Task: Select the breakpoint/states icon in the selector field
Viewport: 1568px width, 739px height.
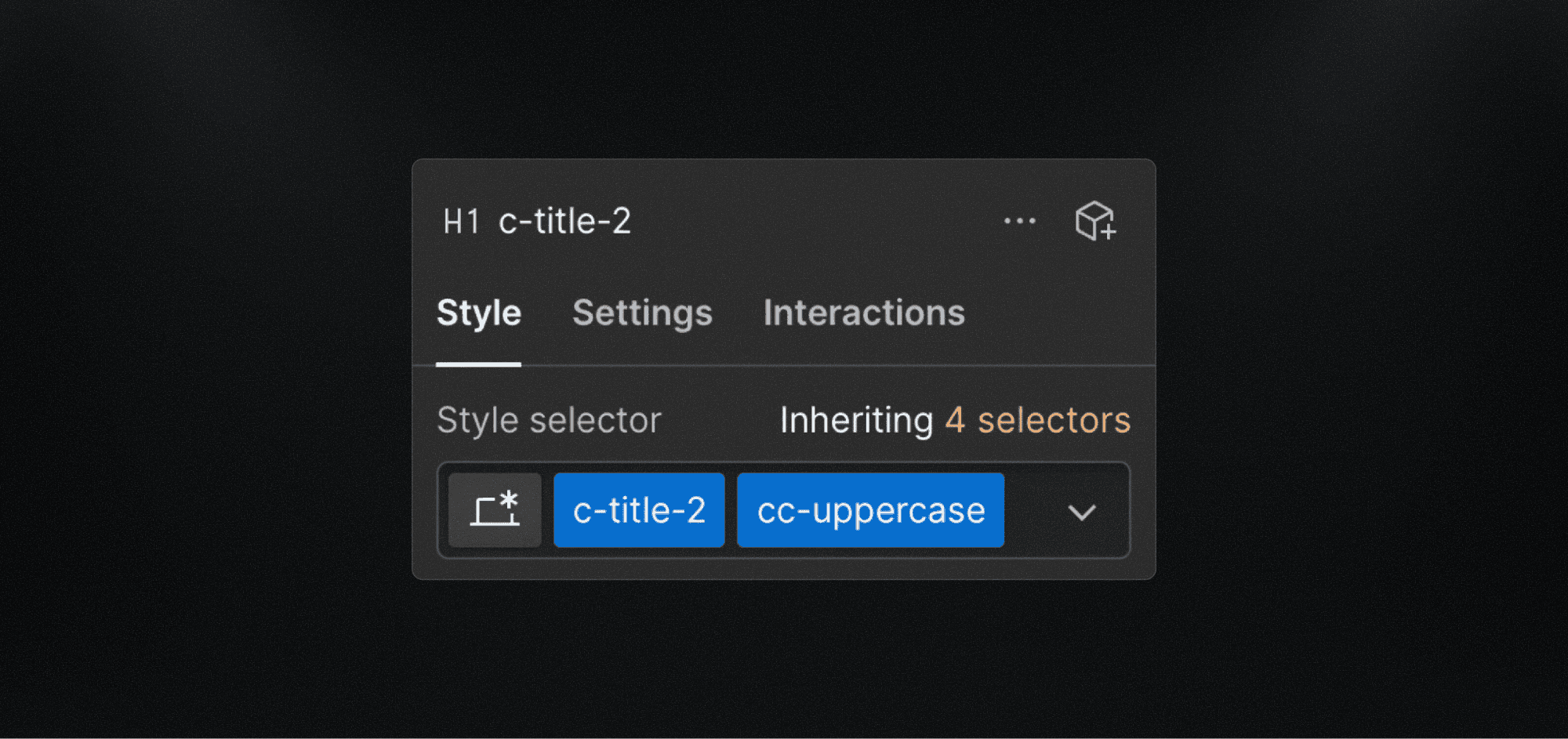Action: [493, 509]
